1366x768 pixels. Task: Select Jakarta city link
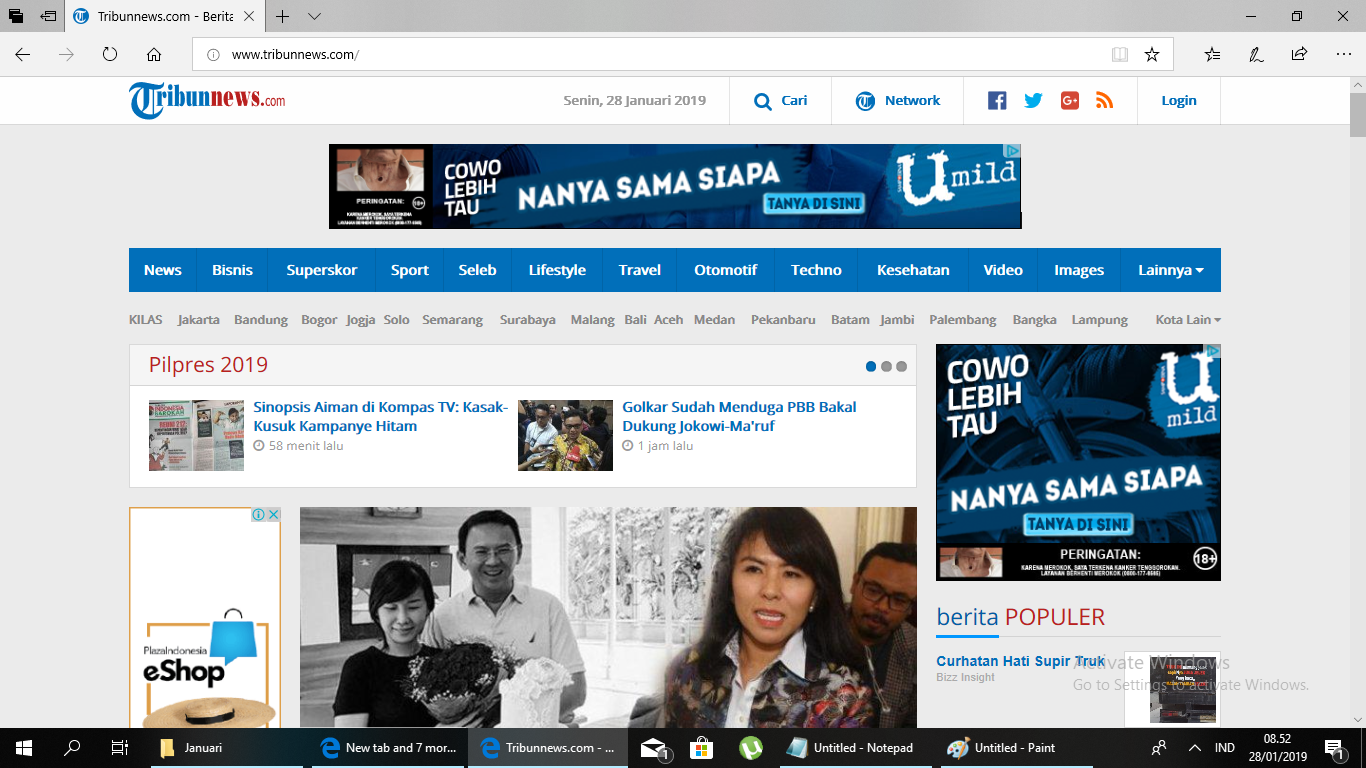click(x=199, y=320)
